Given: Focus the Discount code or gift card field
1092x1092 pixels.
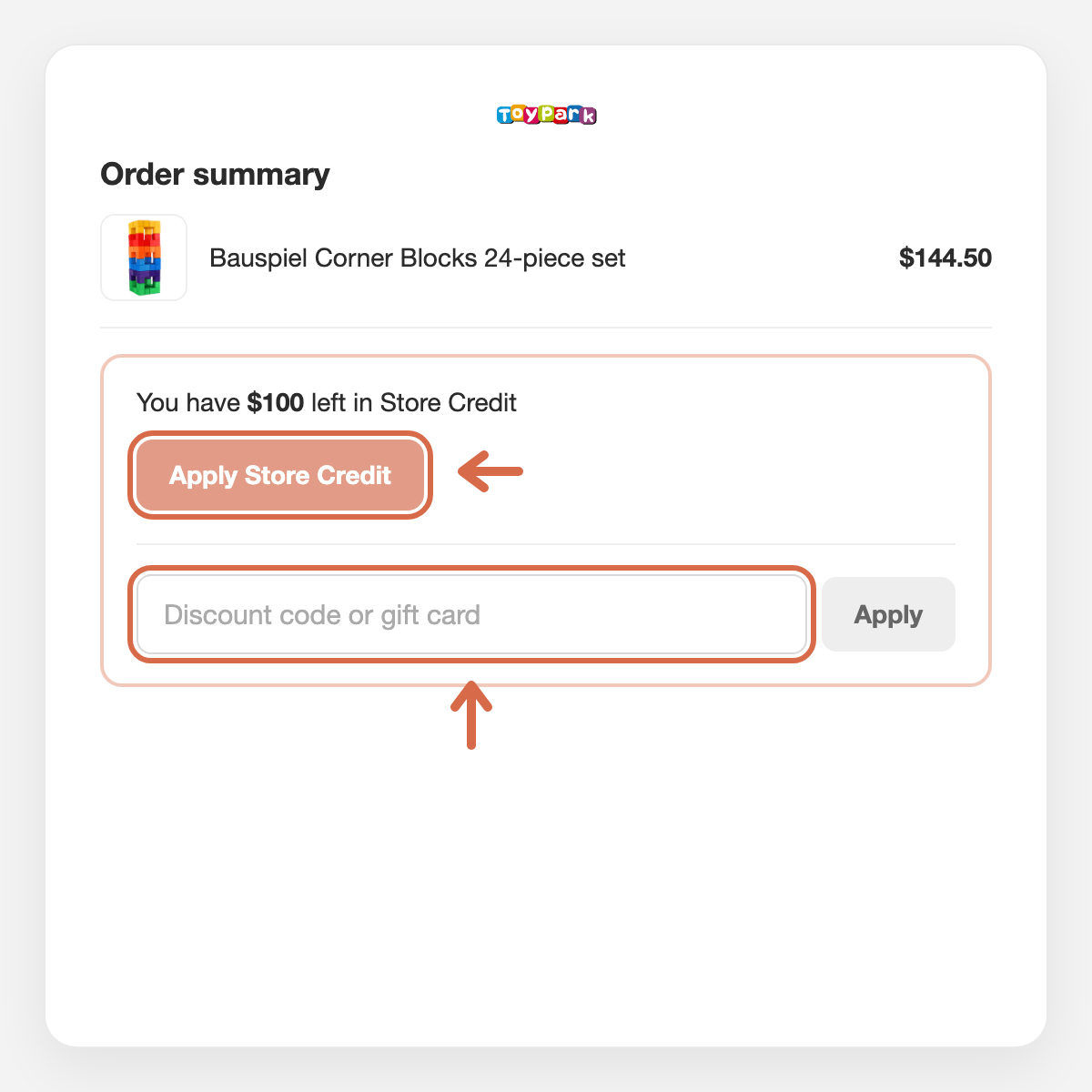Looking at the screenshot, I should 471,614.
